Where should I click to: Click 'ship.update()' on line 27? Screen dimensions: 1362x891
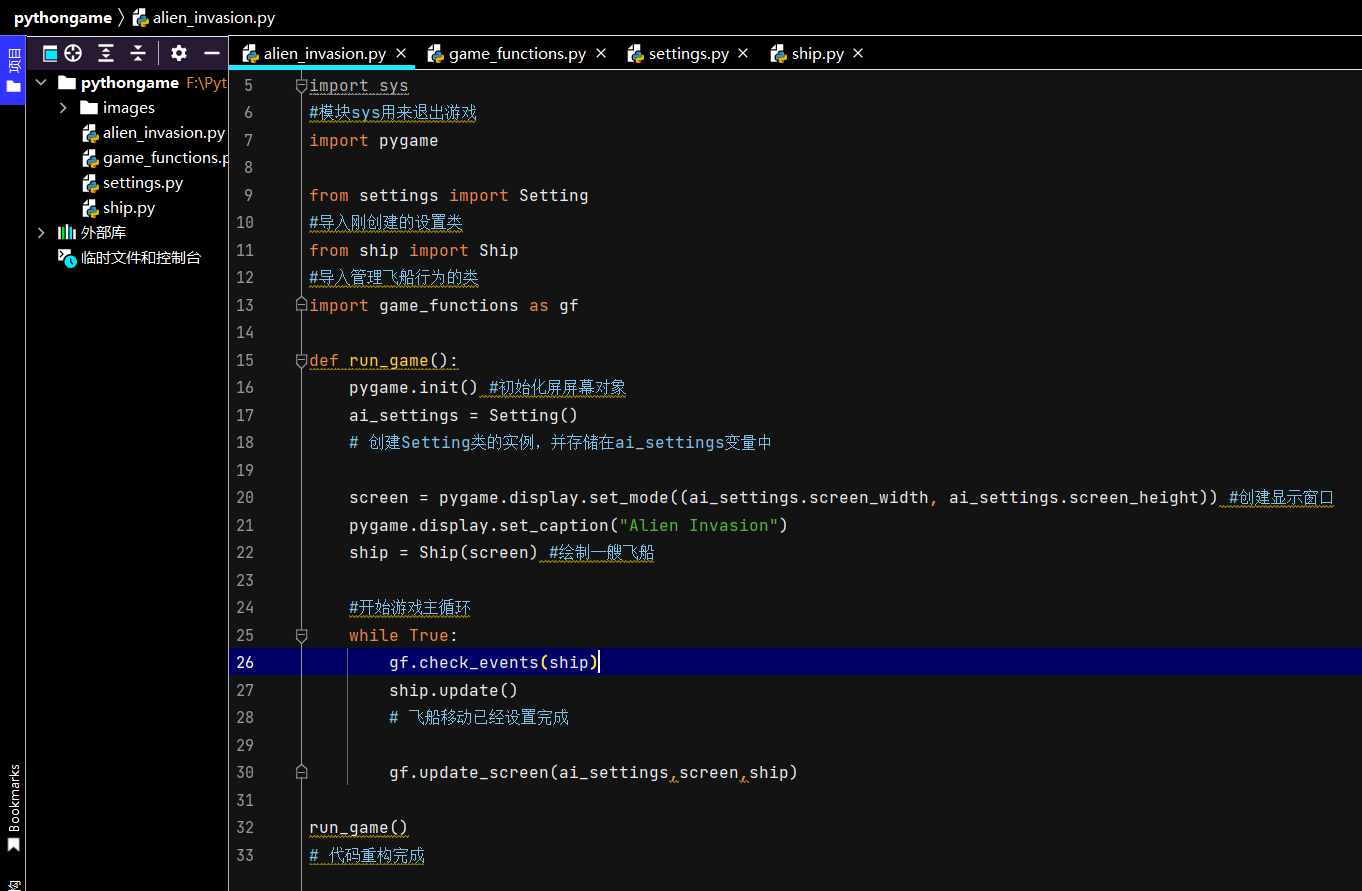tap(454, 690)
